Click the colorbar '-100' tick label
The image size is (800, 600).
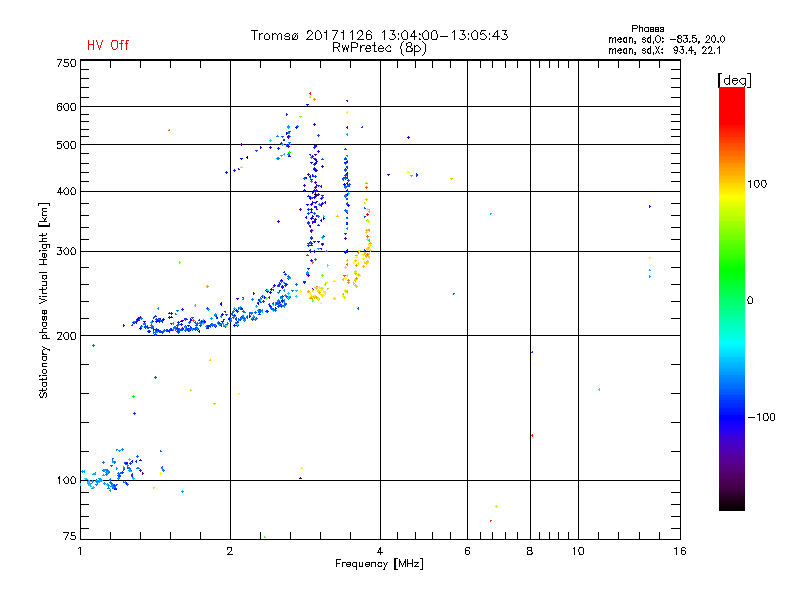pos(761,417)
